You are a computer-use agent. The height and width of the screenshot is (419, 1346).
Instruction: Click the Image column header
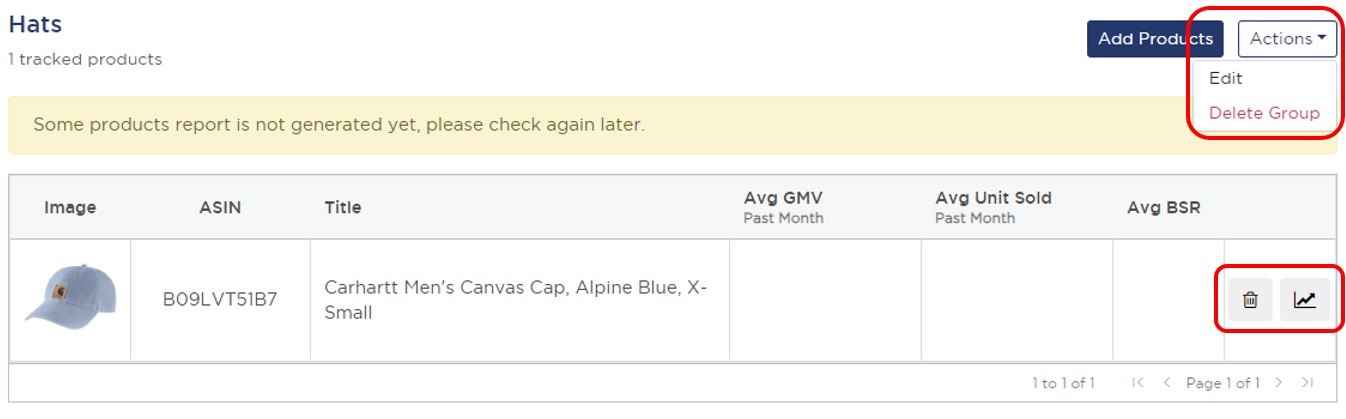70,208
